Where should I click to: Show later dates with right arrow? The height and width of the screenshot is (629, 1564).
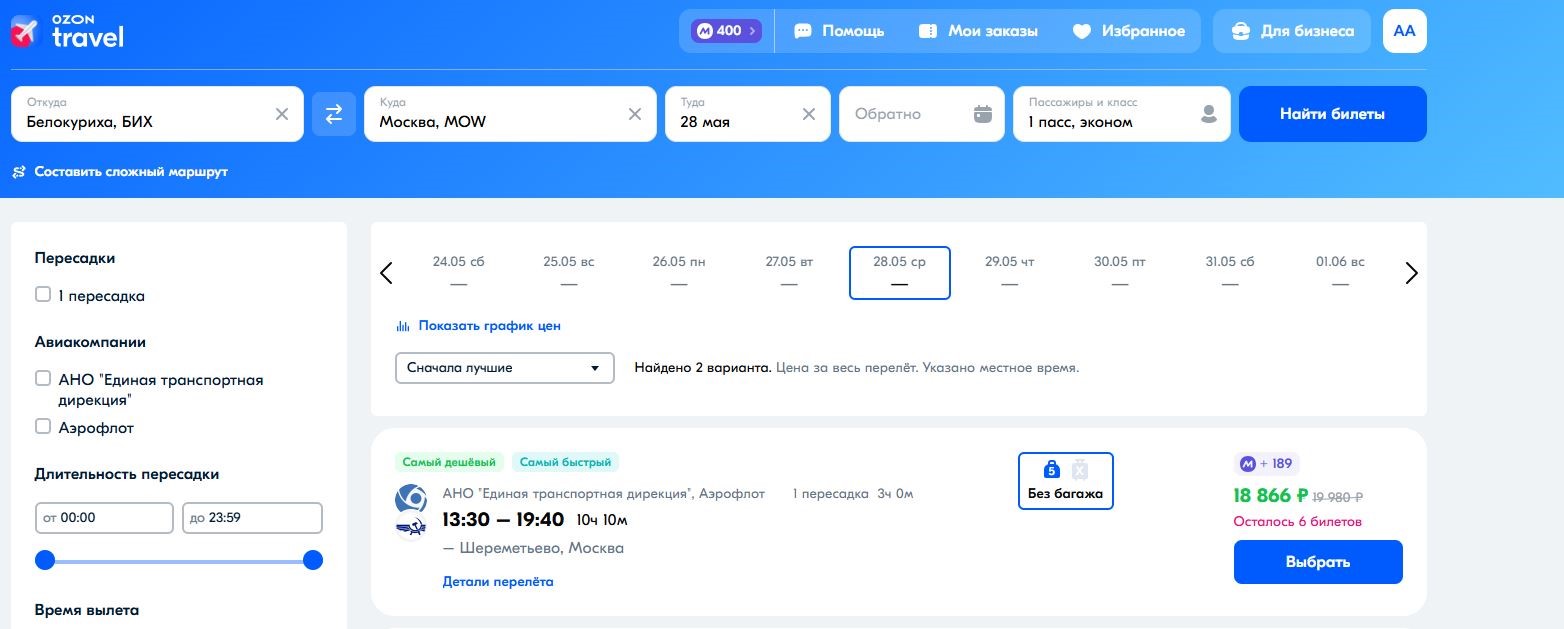pos(1411,273)
